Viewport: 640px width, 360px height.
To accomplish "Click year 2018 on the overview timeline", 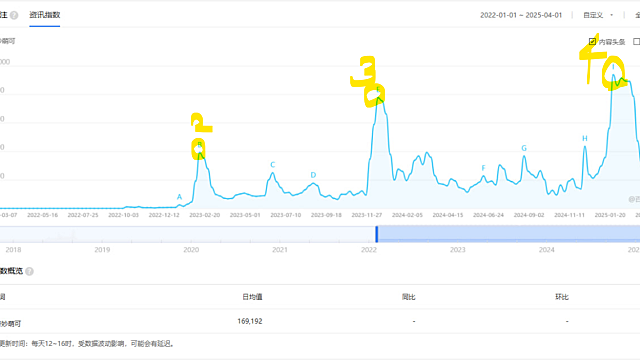I will tap(13, 250).
